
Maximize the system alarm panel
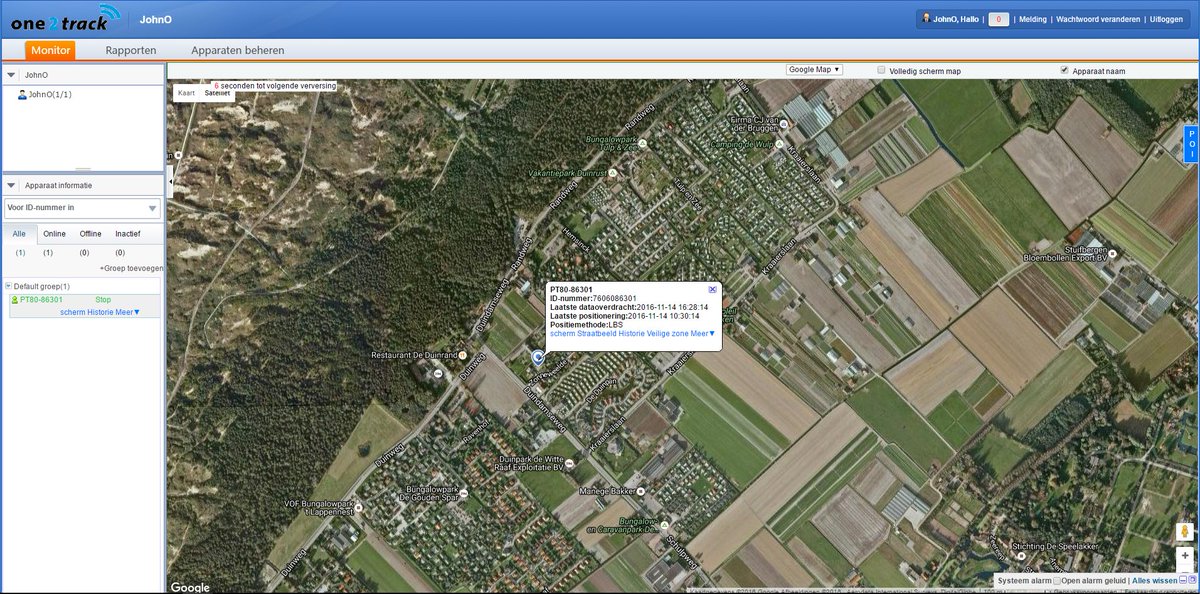click(x=1193, y=580)
